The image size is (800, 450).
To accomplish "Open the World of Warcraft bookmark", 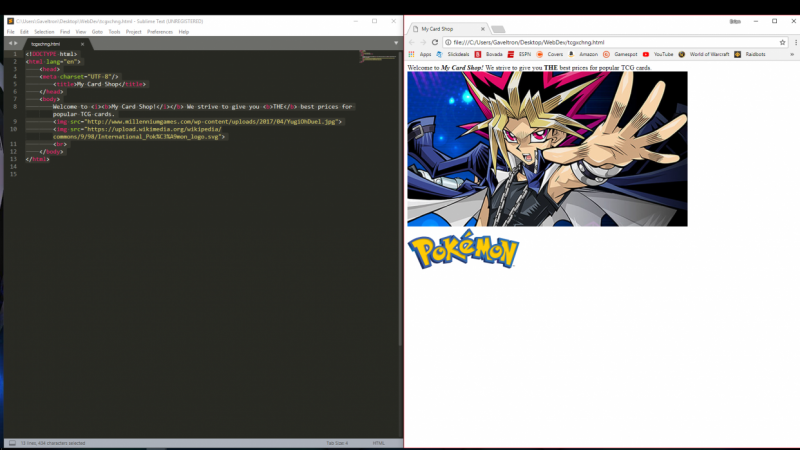I will (704, 54).
